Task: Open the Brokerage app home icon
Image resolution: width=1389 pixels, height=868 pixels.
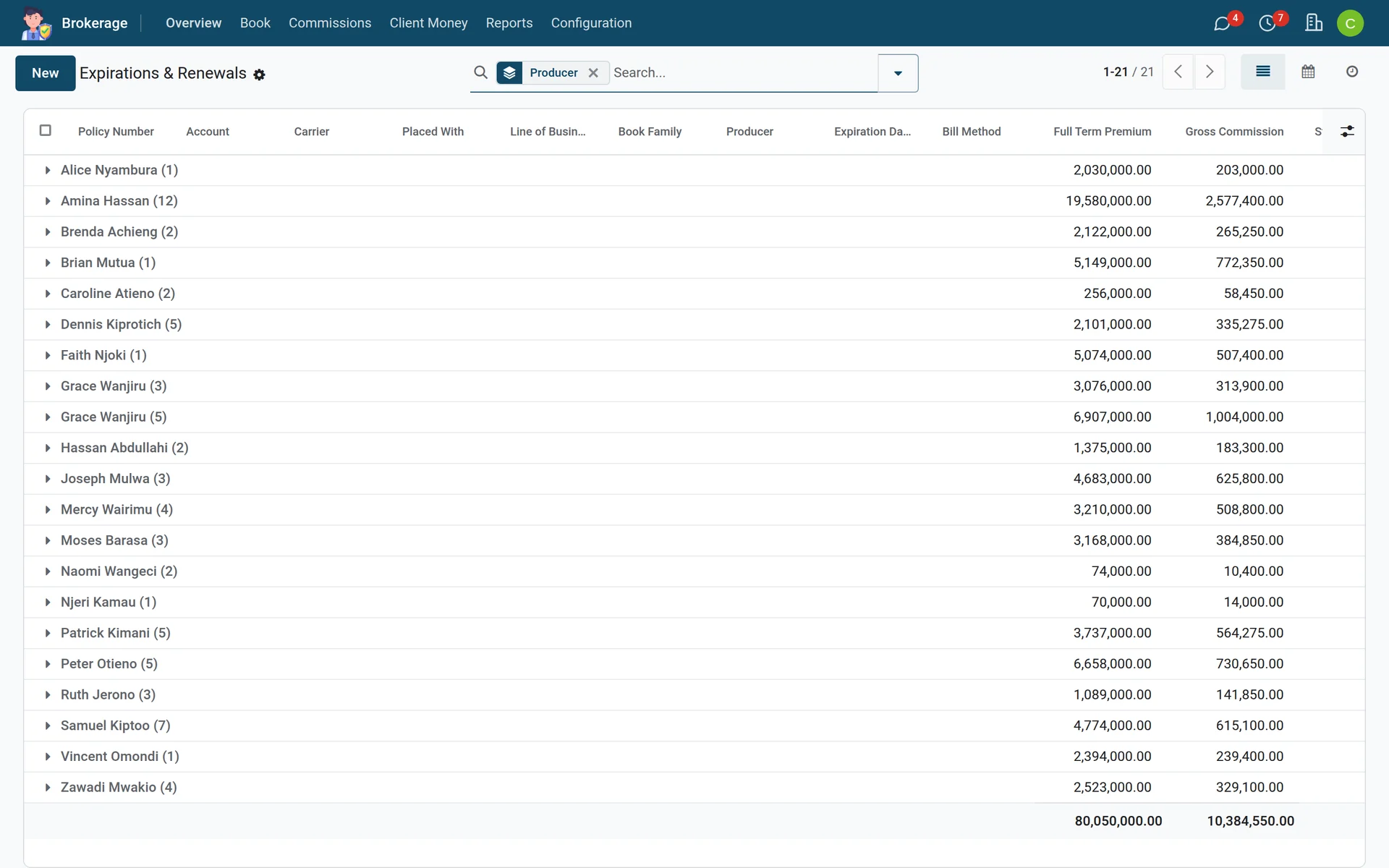Action: (35, 23)
